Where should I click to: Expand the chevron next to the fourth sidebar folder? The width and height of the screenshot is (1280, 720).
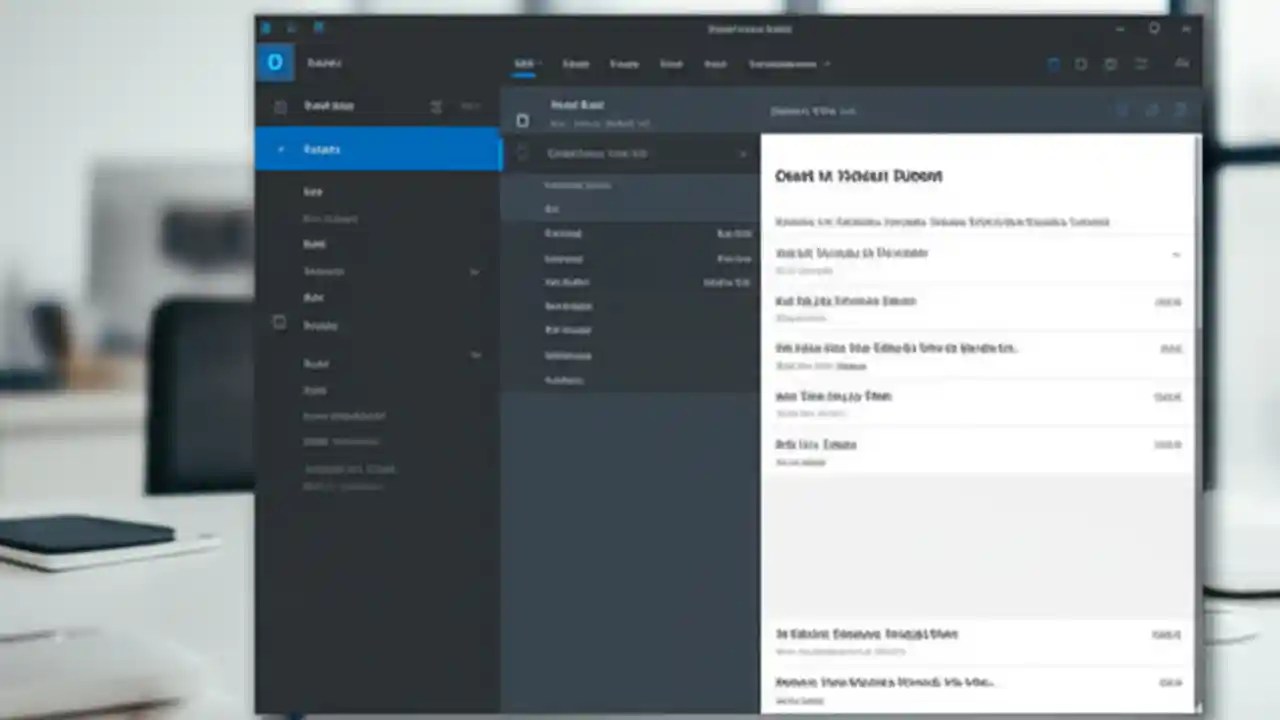475,271
